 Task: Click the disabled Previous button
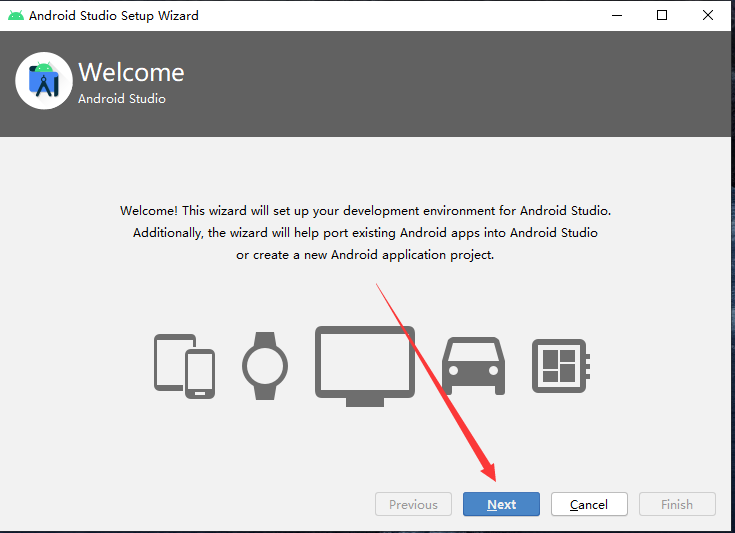tap(413, 504)
